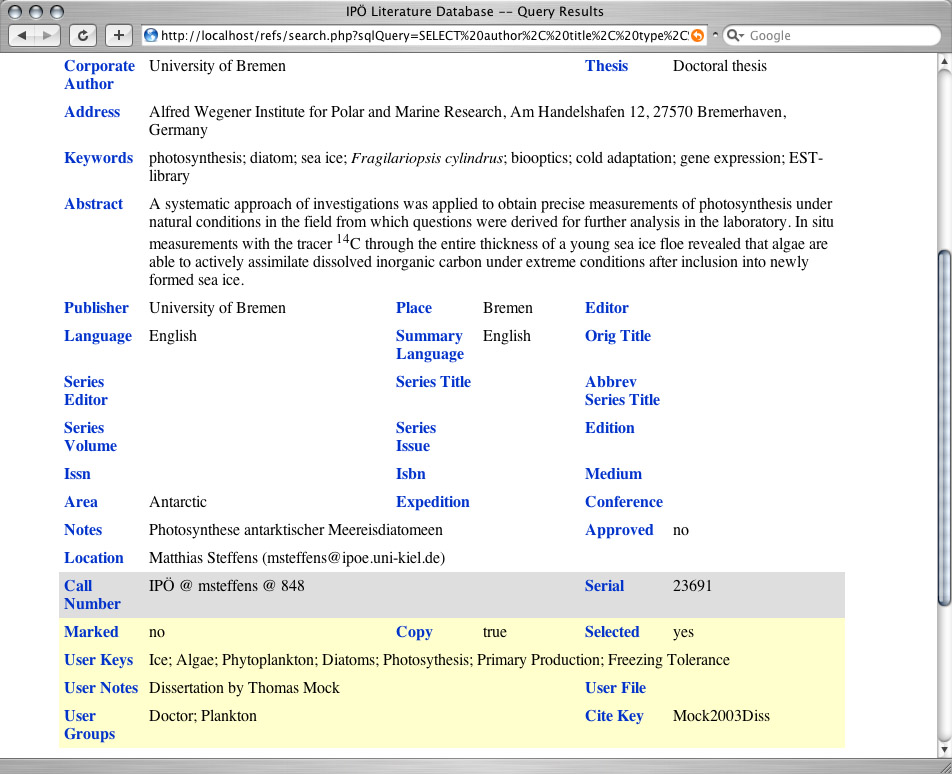The image size is (952, 774).
Task: Click the location email text msteffens@ipoe.uni-kiel.de
Action: click(353, 558)
